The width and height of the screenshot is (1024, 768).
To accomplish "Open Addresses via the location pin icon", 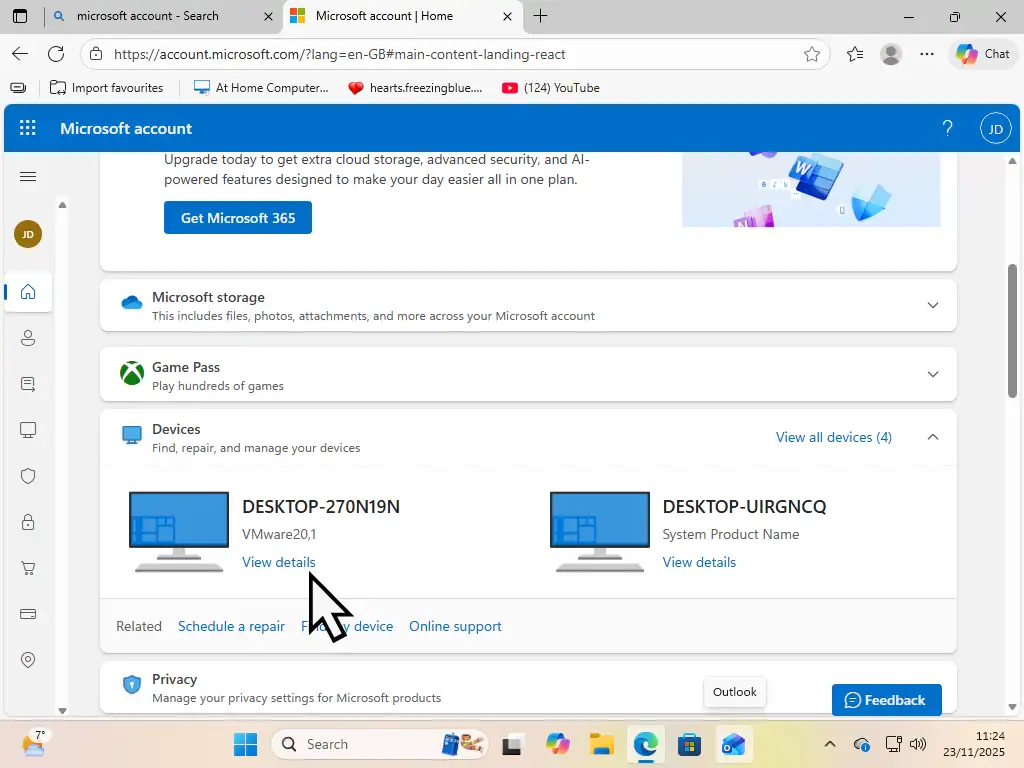I will pos(27,659).
